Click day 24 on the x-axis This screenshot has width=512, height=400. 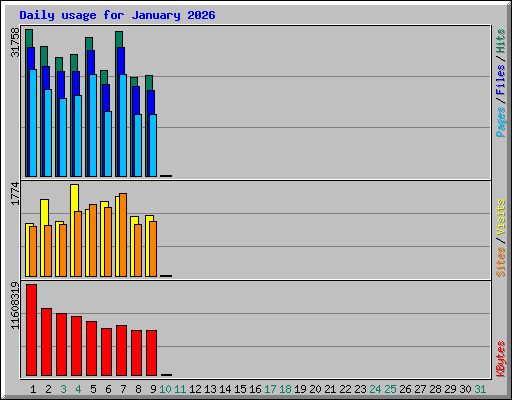(x=375, y=389)
